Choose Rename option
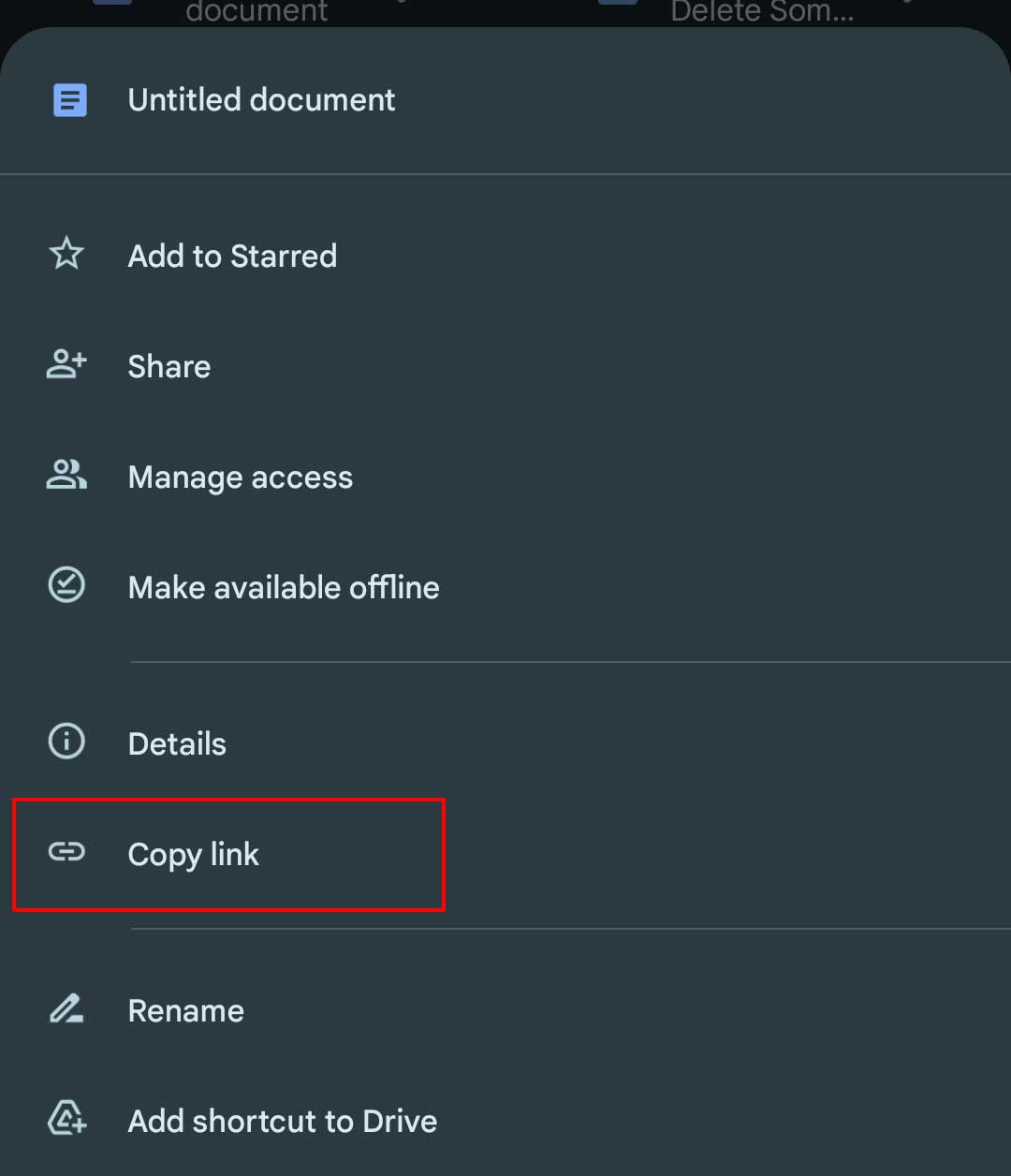 pyautogui.click(x=505, y=1010)
